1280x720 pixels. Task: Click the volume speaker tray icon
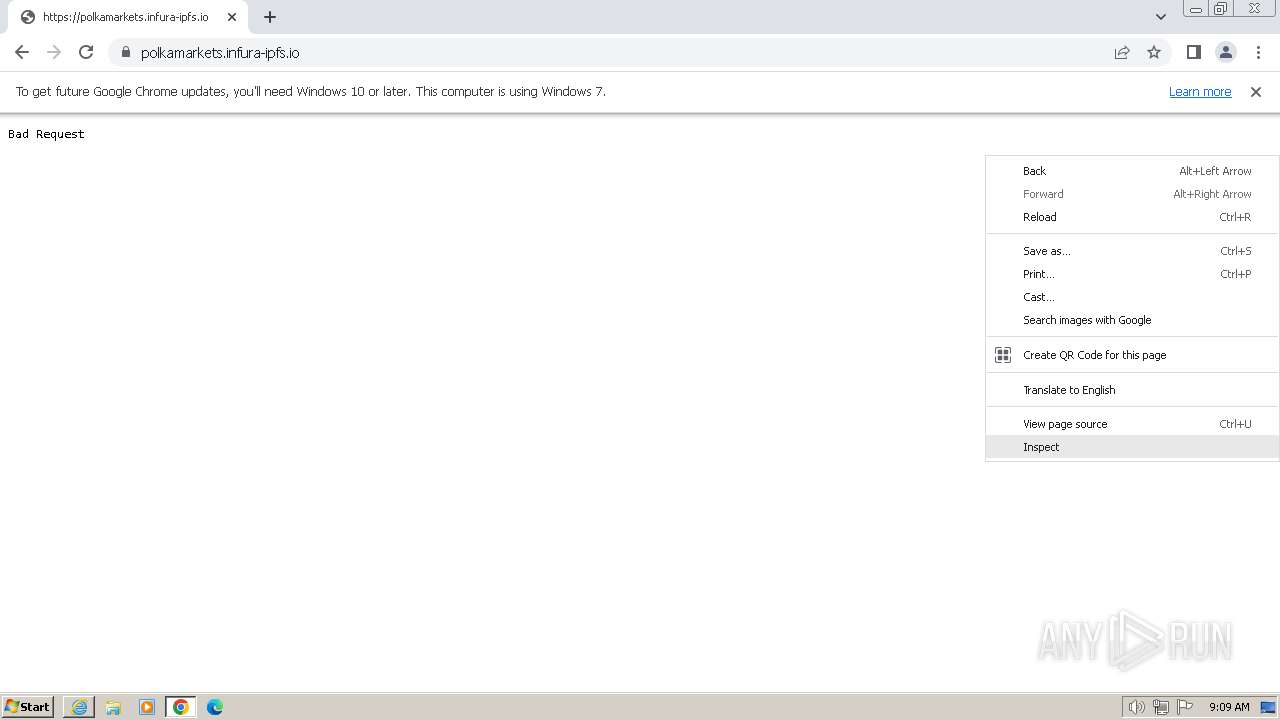point(1136,707)
